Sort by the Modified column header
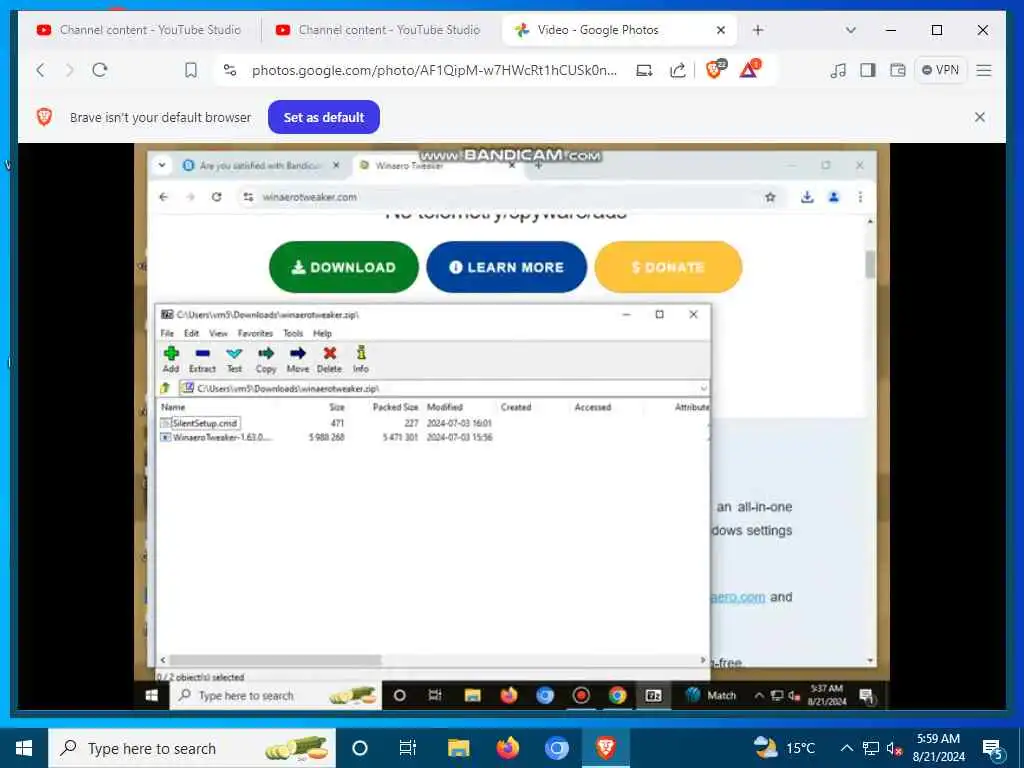 [445, 407]
